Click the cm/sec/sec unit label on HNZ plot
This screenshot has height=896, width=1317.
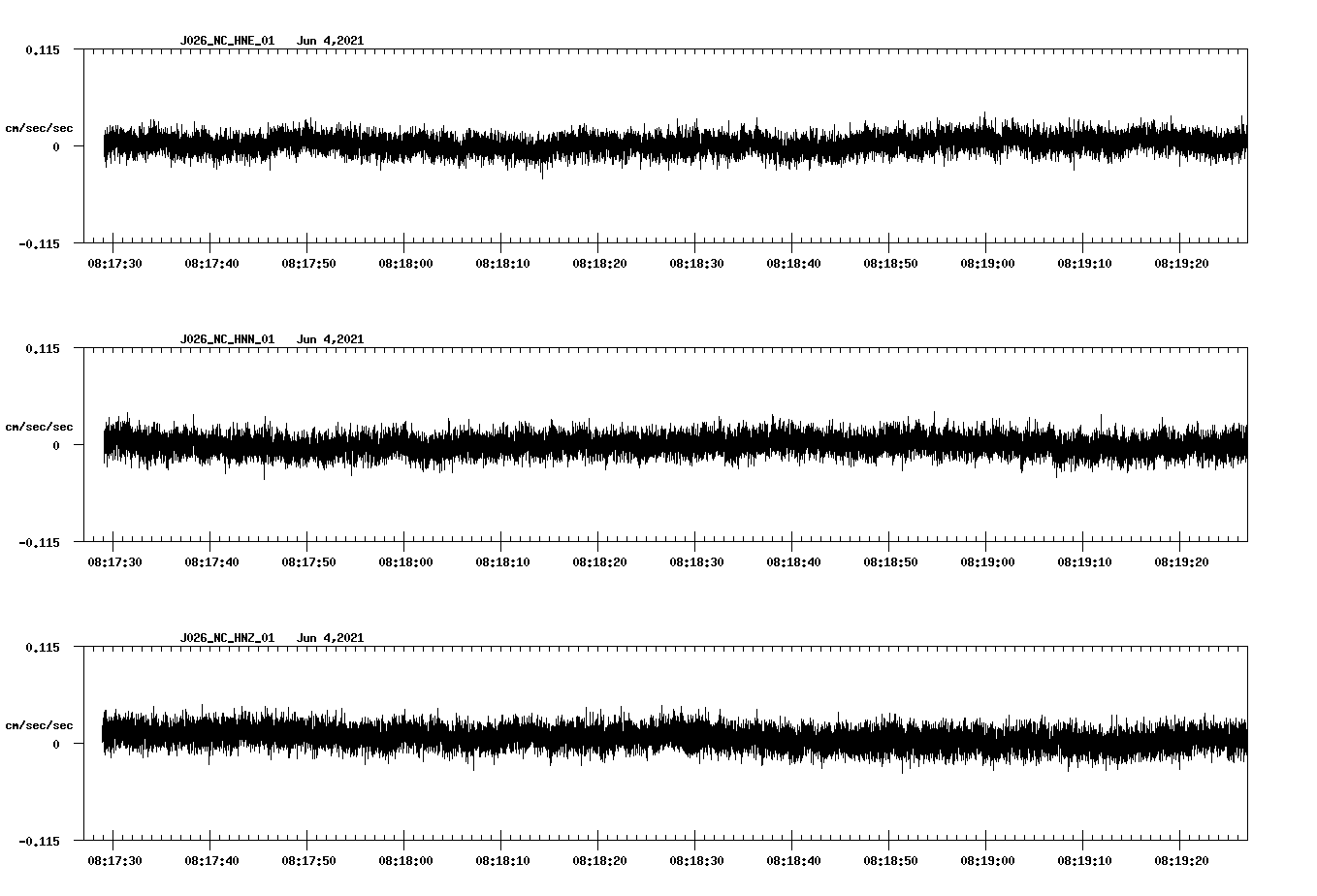(39, 725)
